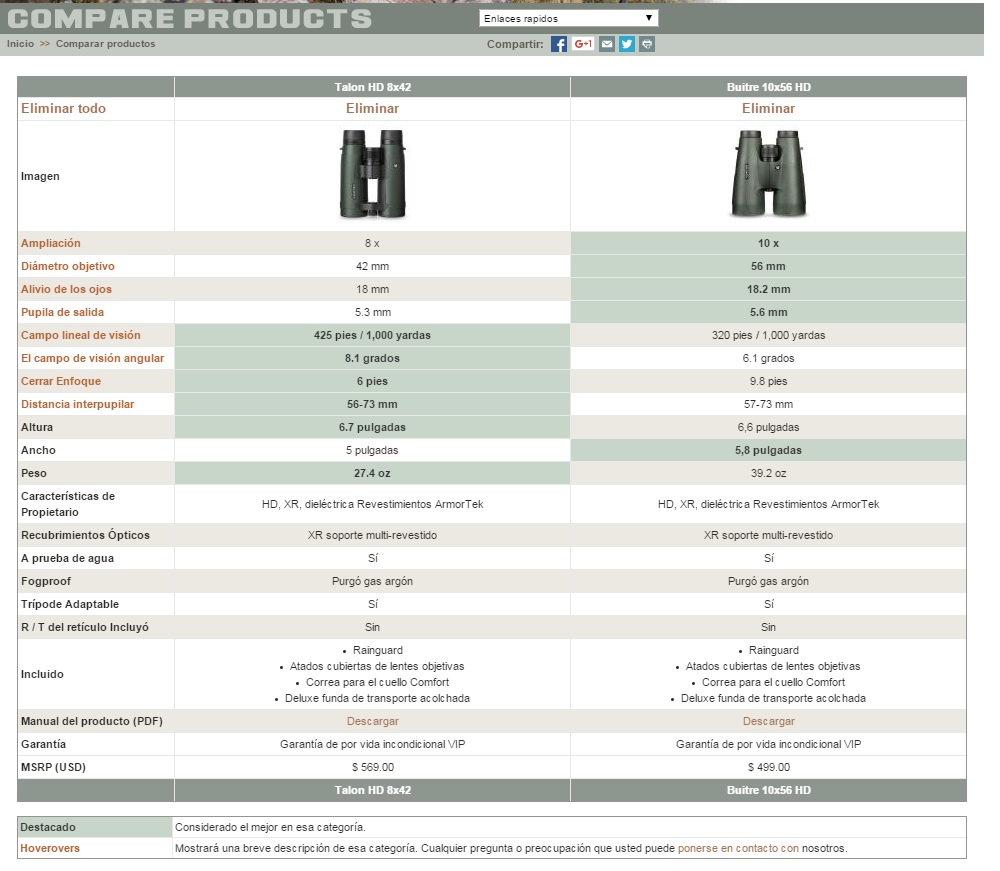
Task: Click the Hoverovers label in legend
Action: tap(50, 848)
